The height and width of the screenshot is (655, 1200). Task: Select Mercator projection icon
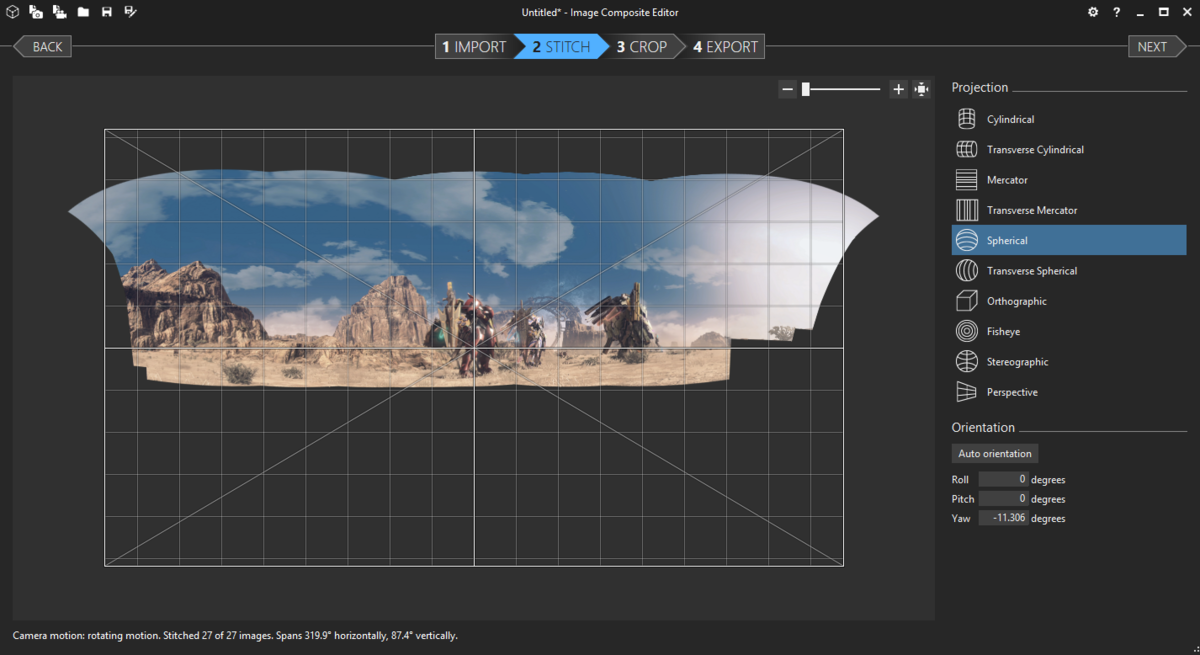coord(966,180)
